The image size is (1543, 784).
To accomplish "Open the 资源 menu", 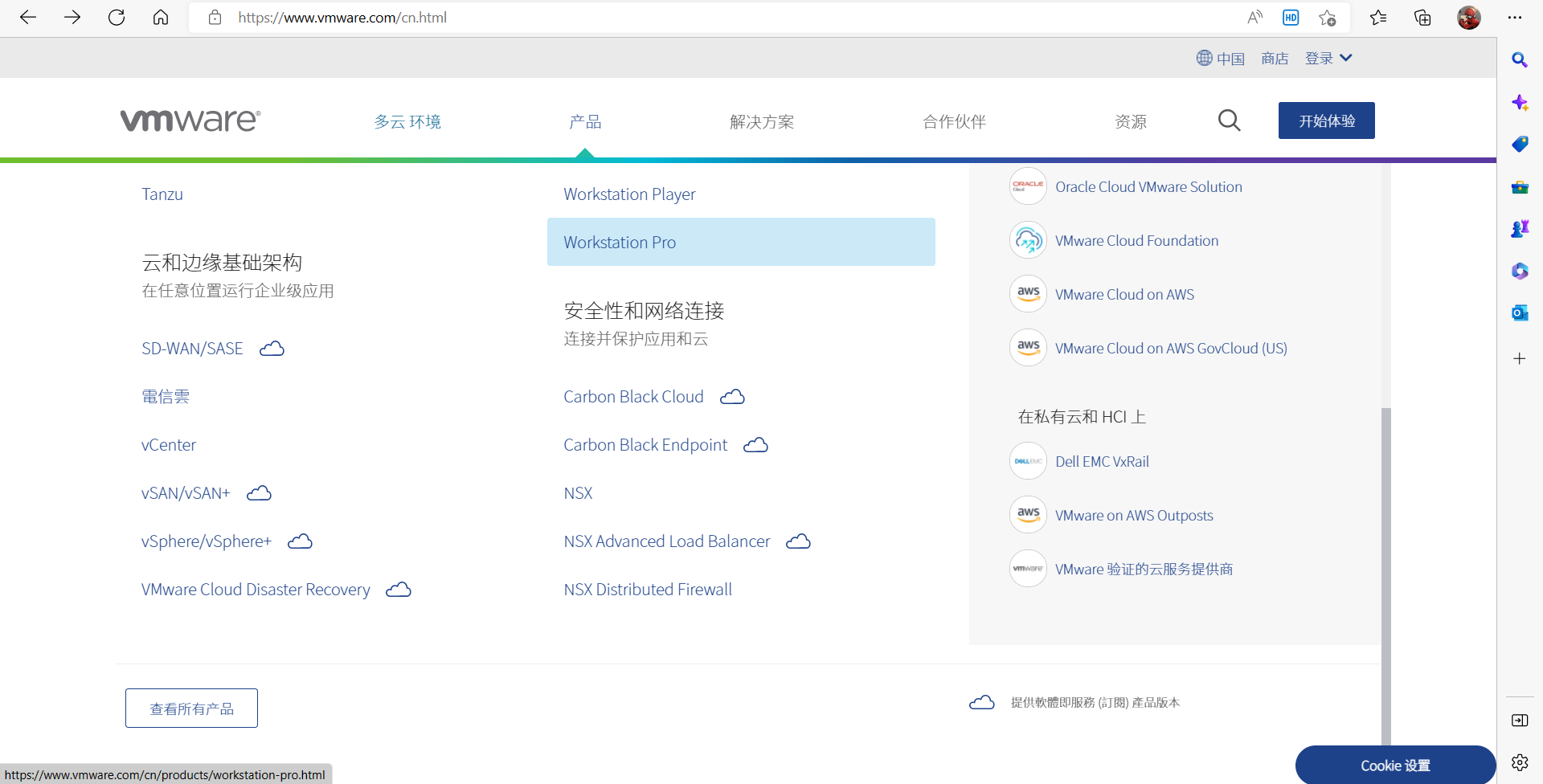I will [1131, 121].
